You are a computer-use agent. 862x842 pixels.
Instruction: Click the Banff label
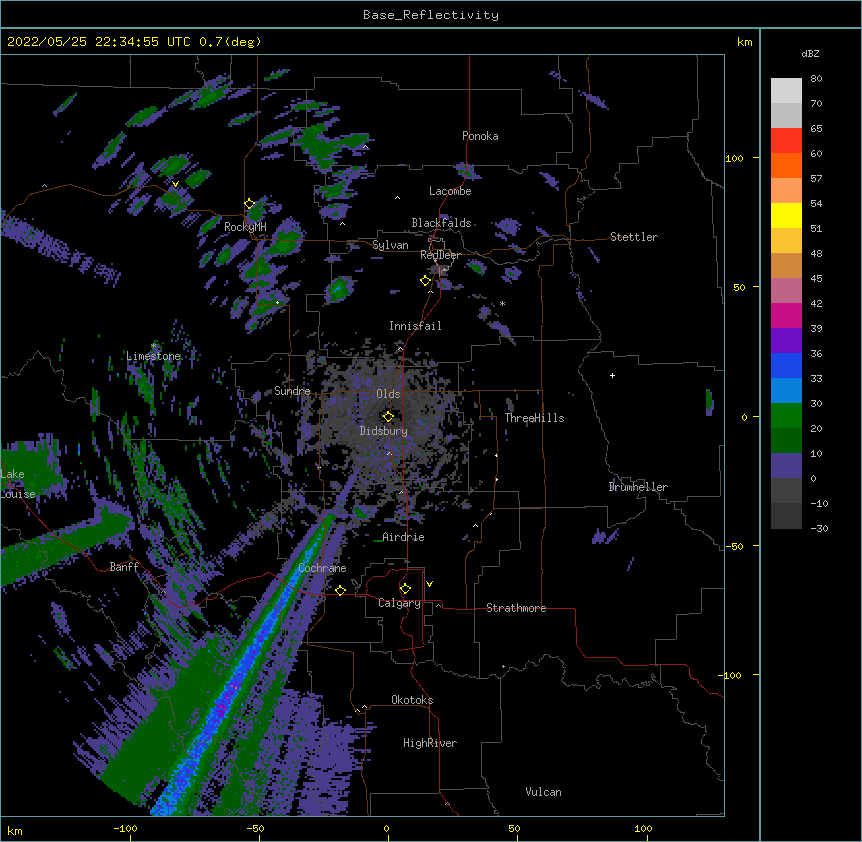coord(124,567)
